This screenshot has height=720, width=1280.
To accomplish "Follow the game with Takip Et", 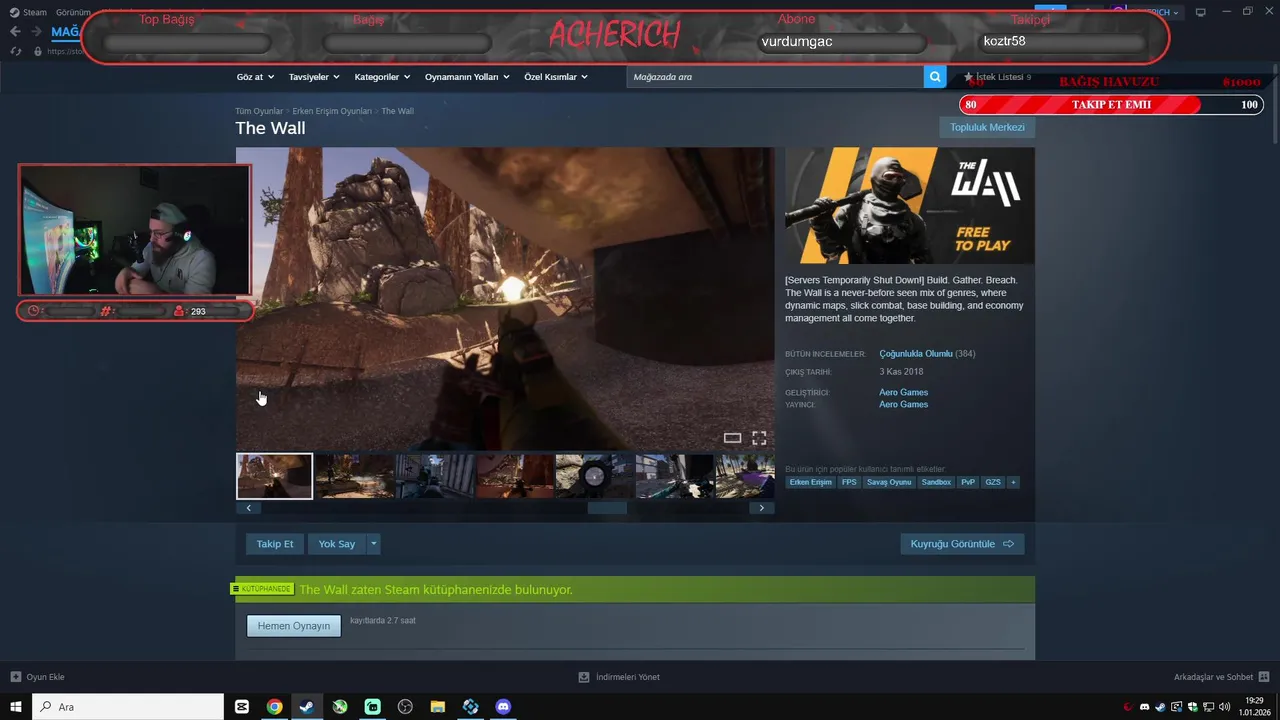I will click(x=275, y=544).
